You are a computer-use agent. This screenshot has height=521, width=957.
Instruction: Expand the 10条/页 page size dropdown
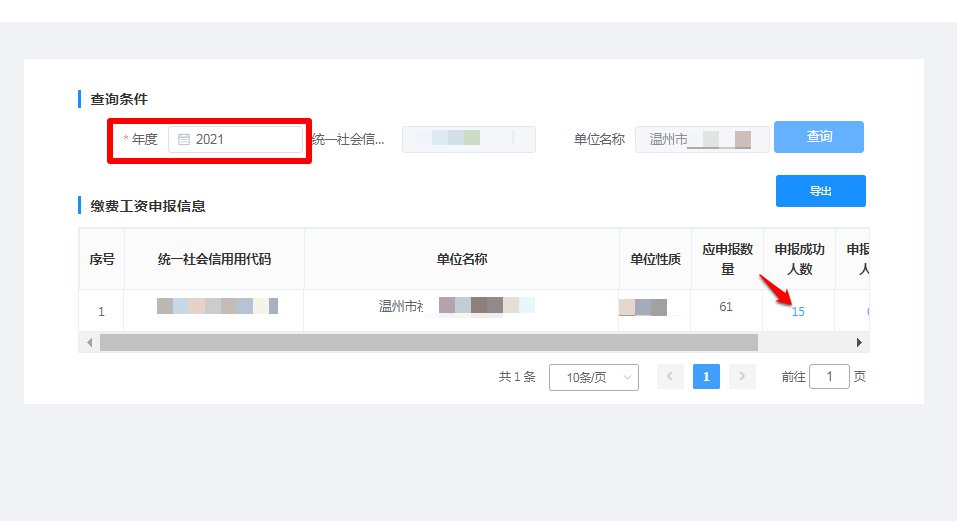[593, 377]
